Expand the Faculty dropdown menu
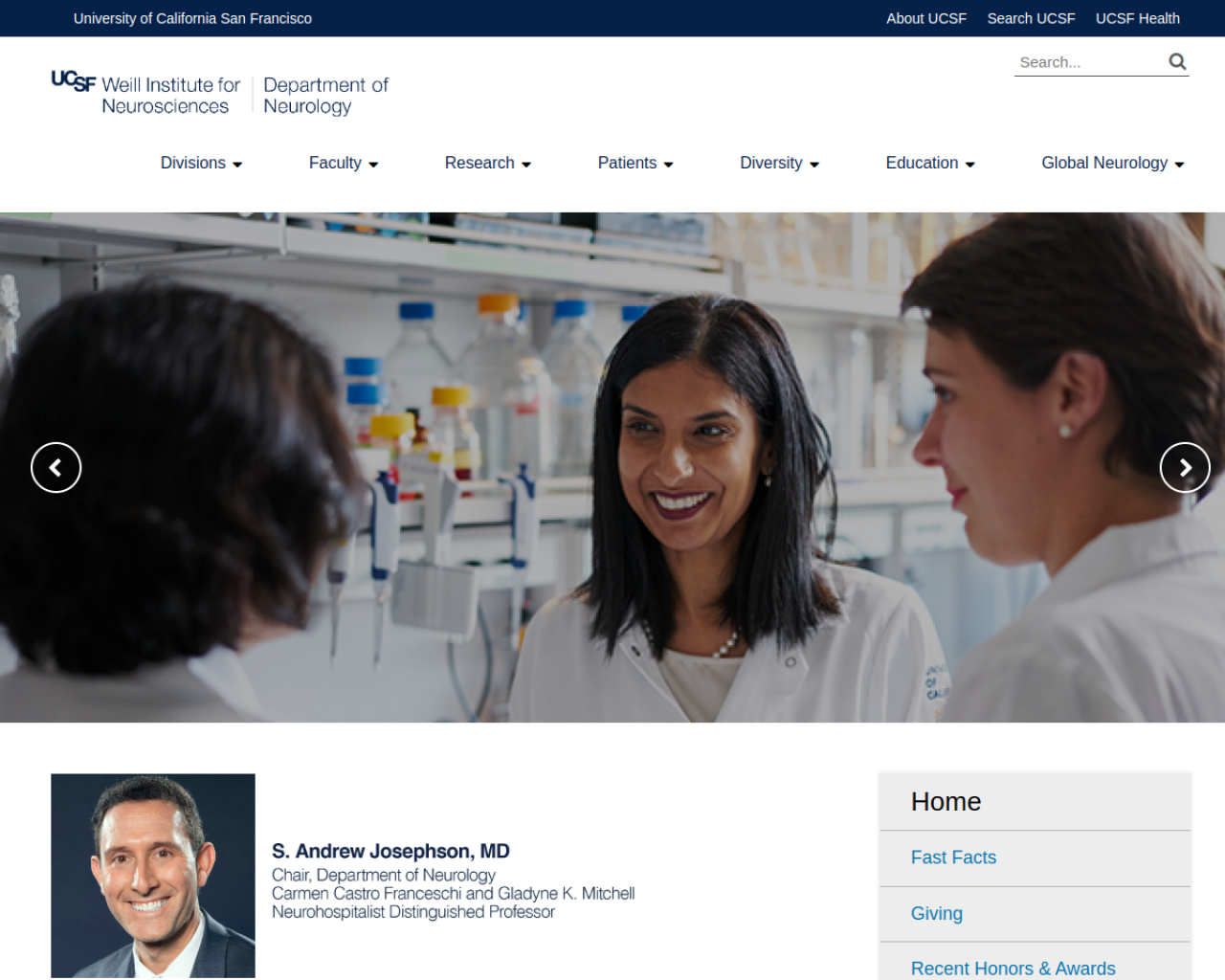The height and width of the screenshot is (980, 1225). (344, 163)
